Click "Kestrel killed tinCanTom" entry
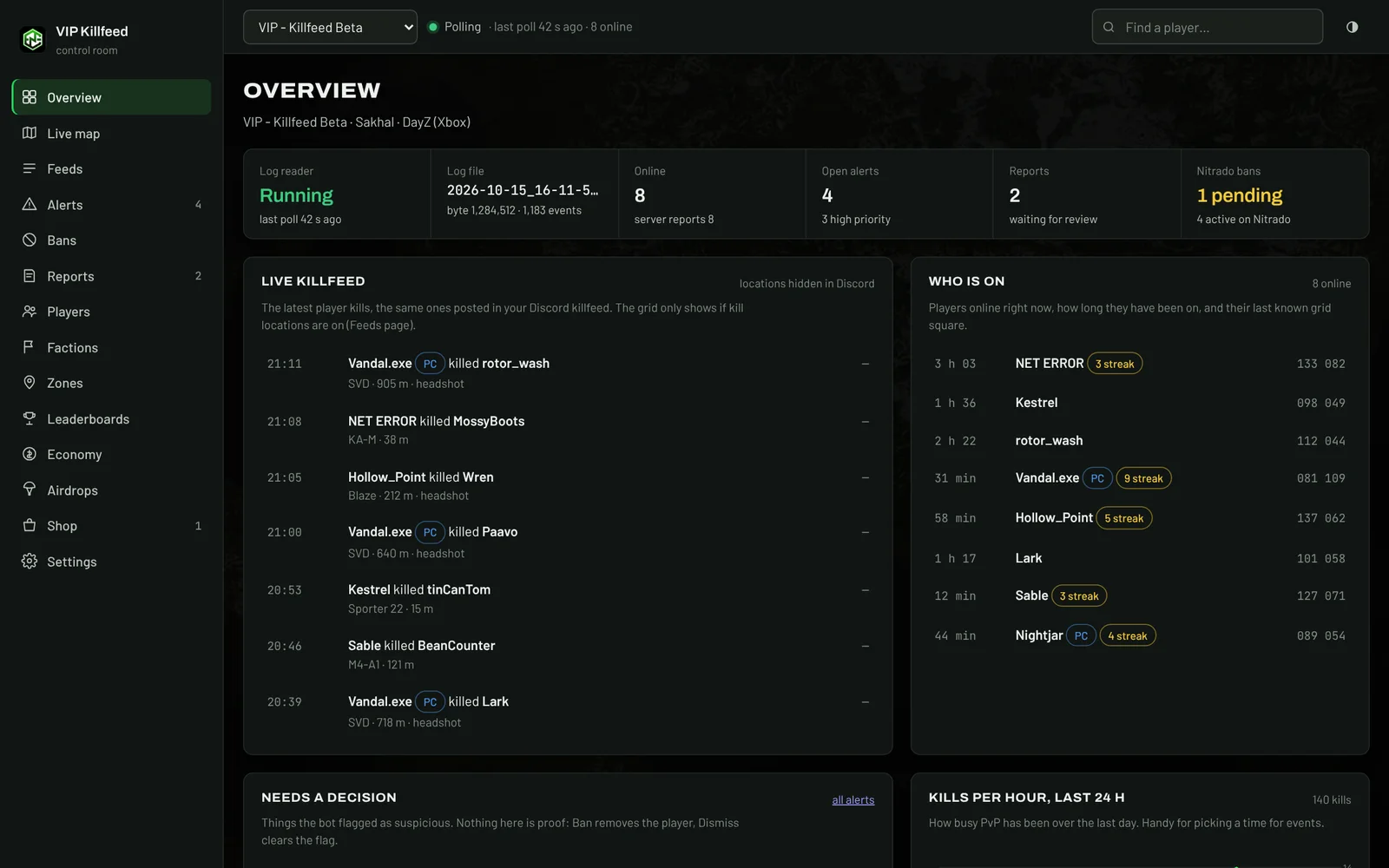Screen dimensions: 1389x868 coord(568,598)
